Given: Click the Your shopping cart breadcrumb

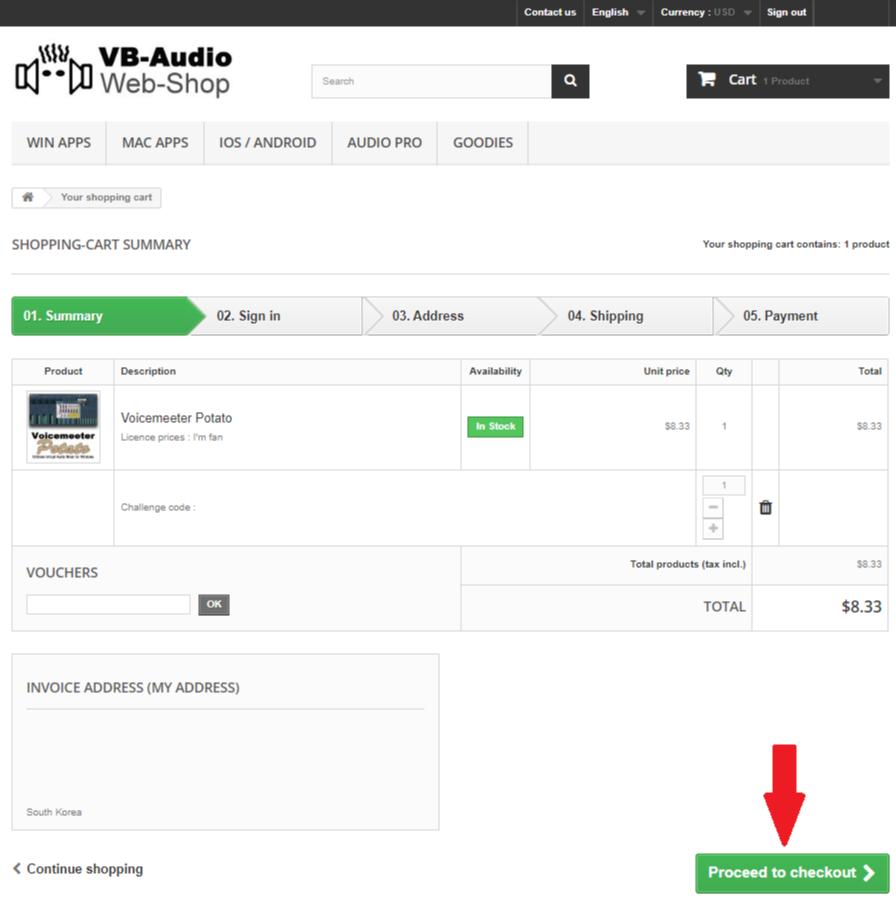Looking at the screenshot, I should pyautogui.click(x=107, y=197).
